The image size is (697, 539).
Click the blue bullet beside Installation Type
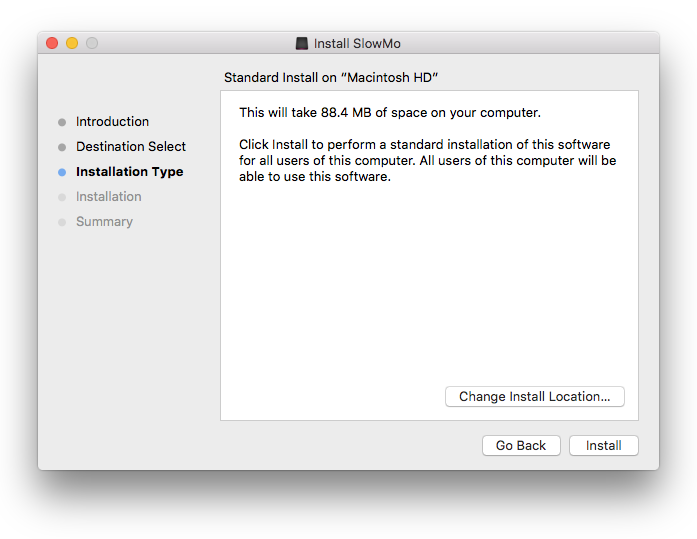click(62, 172)
